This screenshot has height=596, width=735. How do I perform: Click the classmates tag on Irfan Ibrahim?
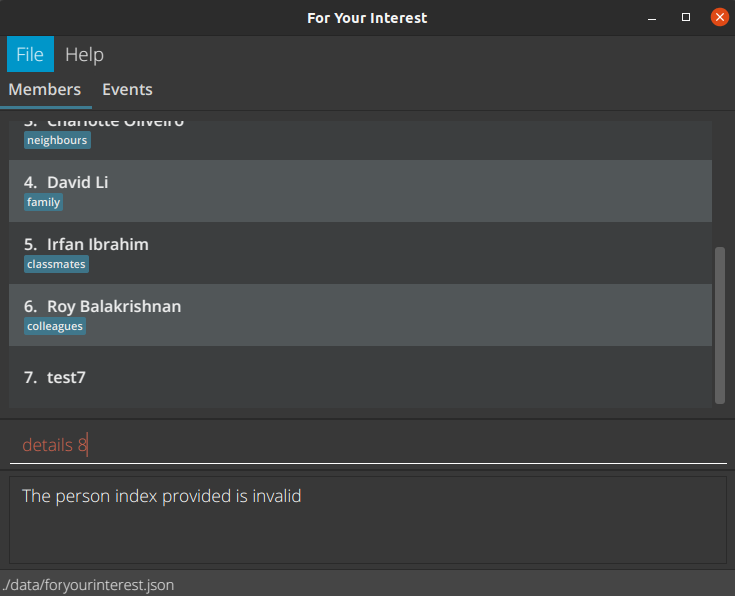coord(56,264)
